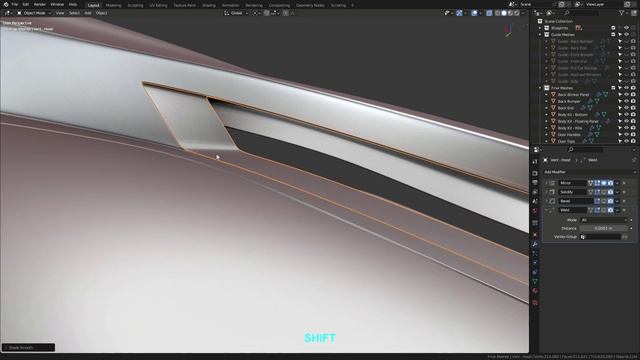Toggle proportional editing icon

pyautogui.click(x=286, y=13)
